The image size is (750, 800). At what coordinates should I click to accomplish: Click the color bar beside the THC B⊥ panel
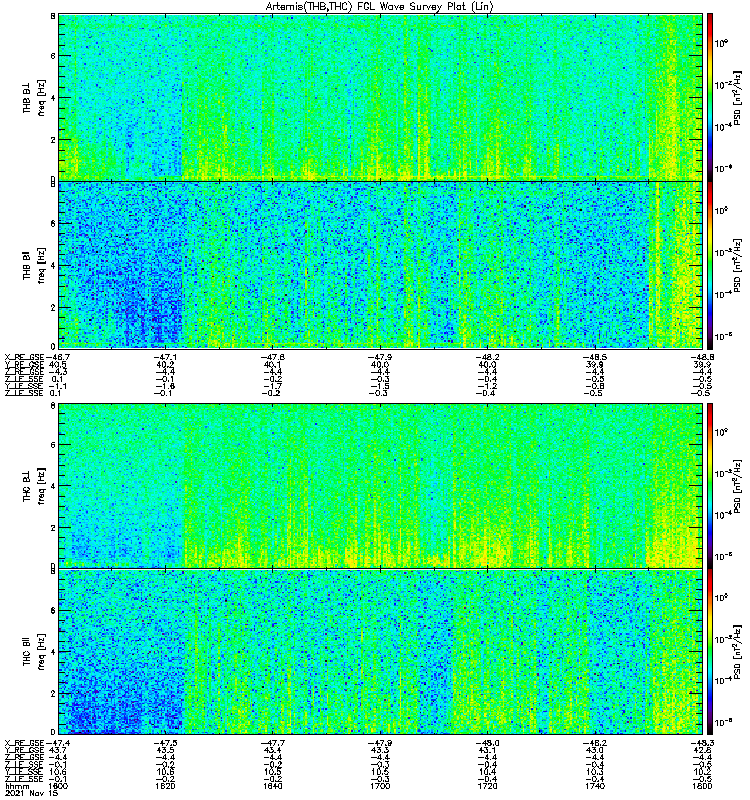pyautogui.click(x=710, y=486)
